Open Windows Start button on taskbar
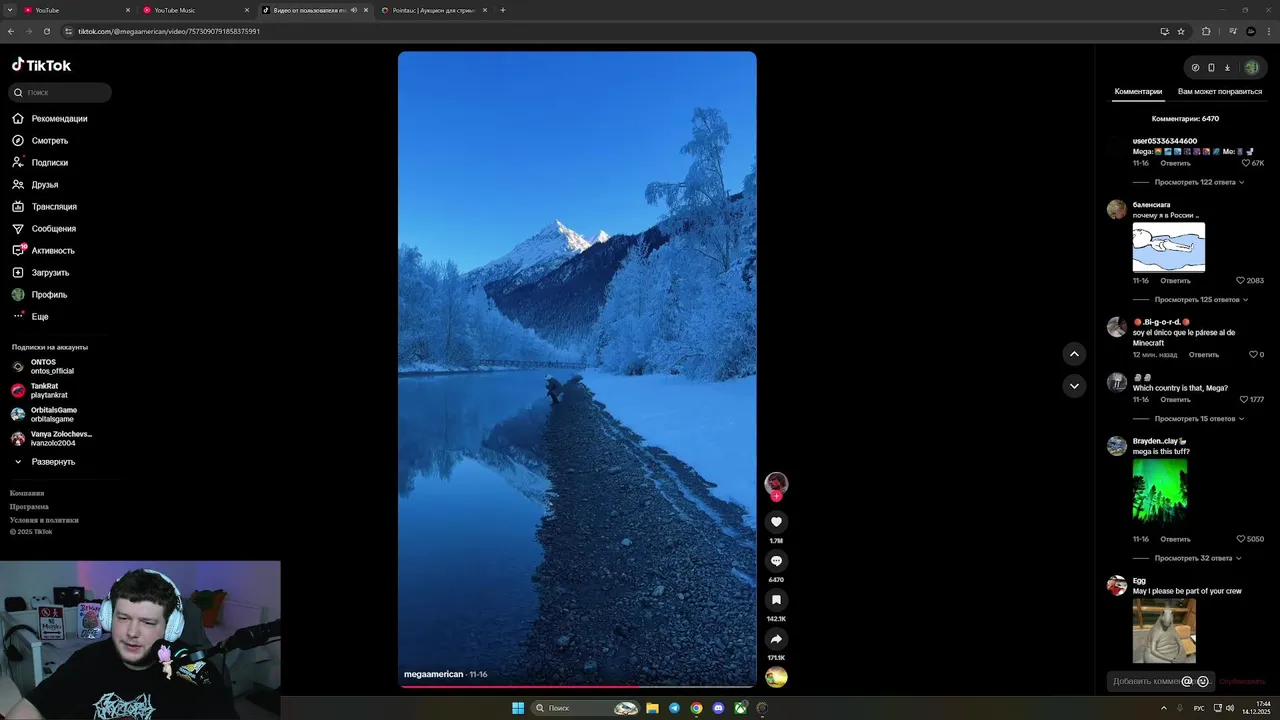Screen dimensions: 1280x720 (x=518, y=708)
